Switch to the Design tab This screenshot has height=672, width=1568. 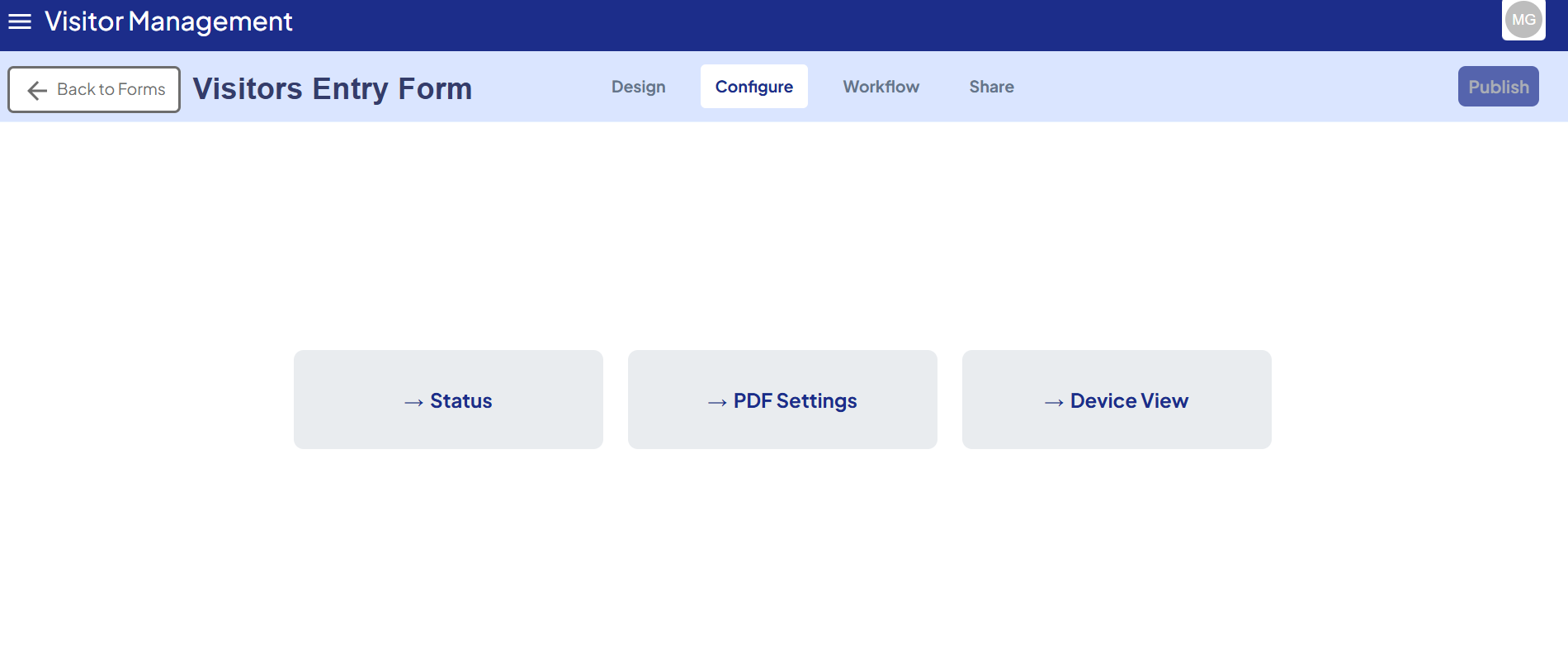coord(638,87)
